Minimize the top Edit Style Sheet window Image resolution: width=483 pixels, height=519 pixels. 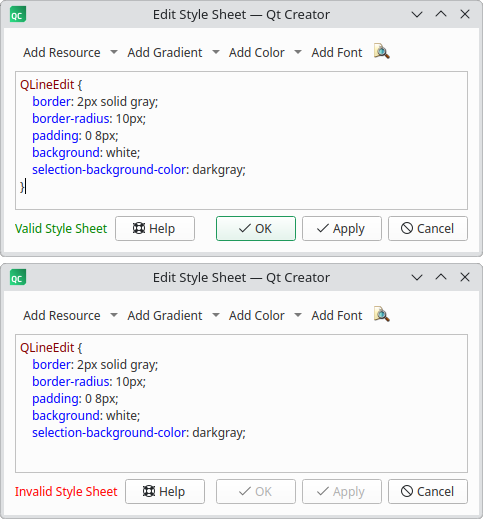click(x=417, y=15)
